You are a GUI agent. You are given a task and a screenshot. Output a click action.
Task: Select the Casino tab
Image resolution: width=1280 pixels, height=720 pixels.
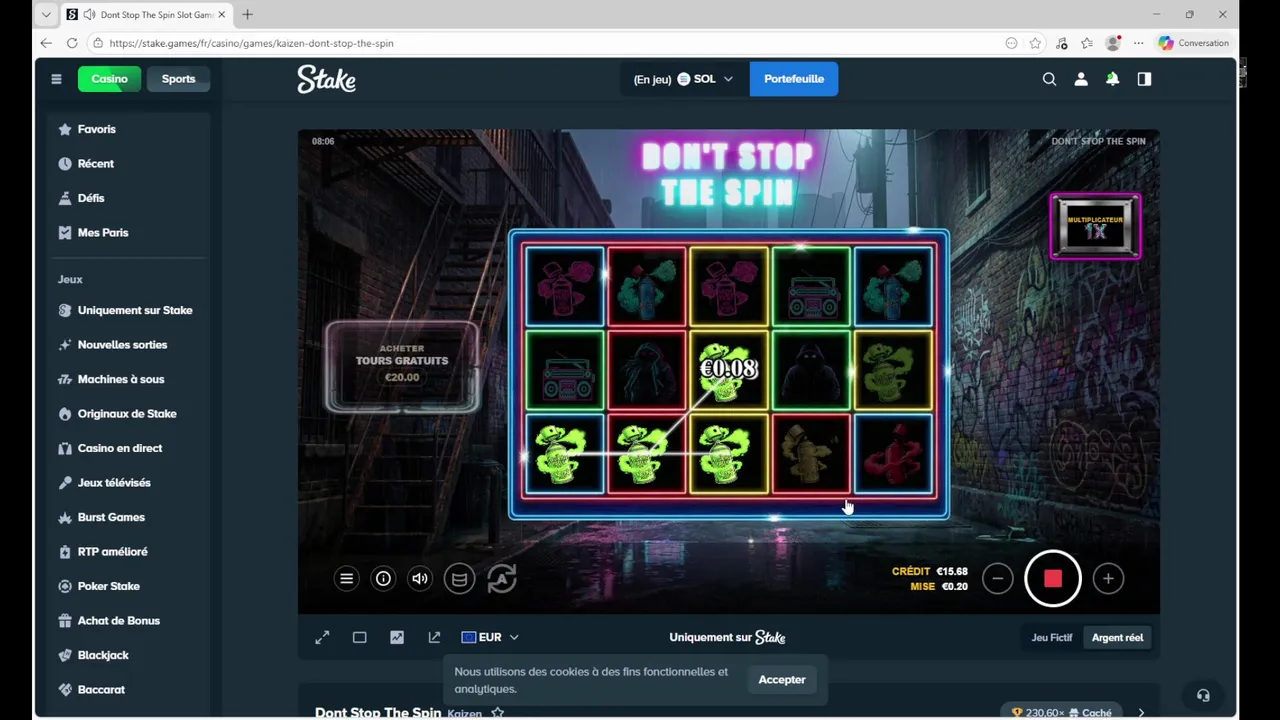pyautogui.click(x=110, y=79)
